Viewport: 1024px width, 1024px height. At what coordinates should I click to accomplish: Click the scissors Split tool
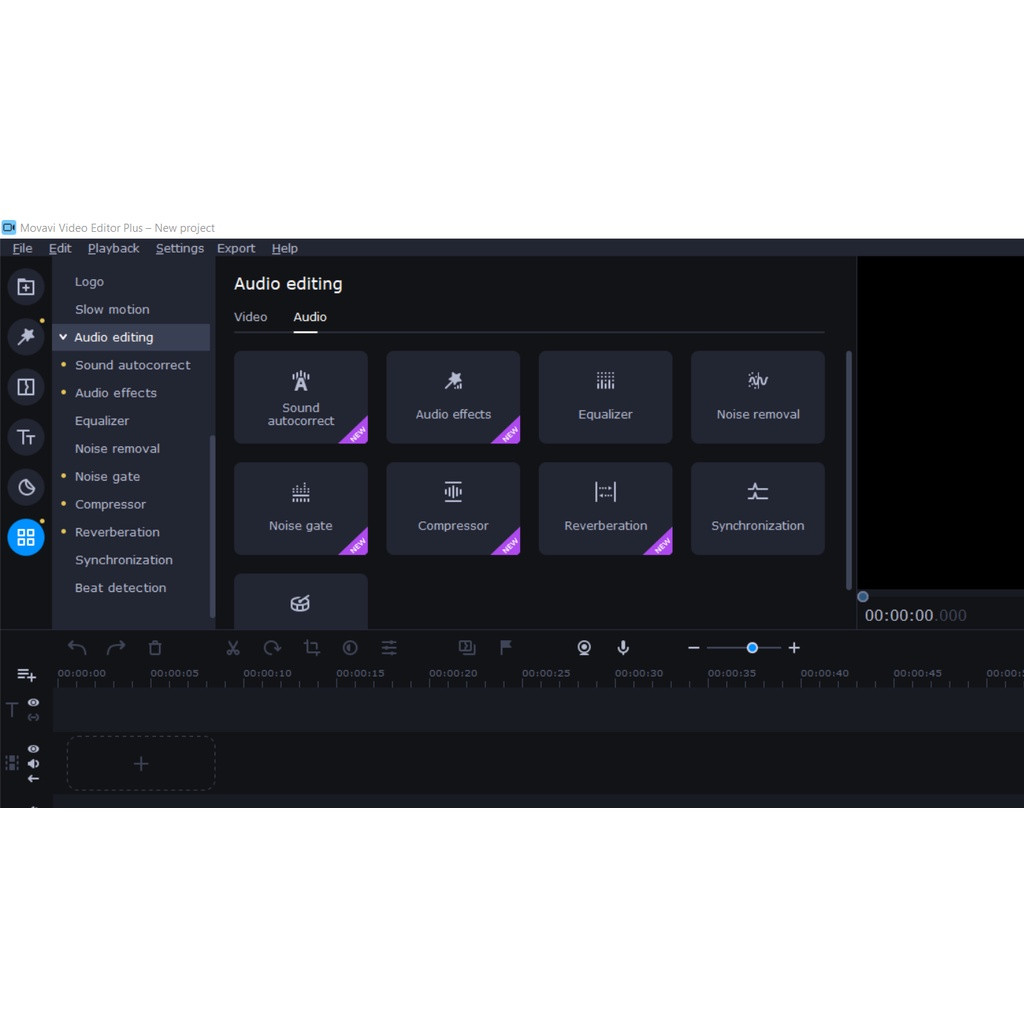tap(233, 648)
